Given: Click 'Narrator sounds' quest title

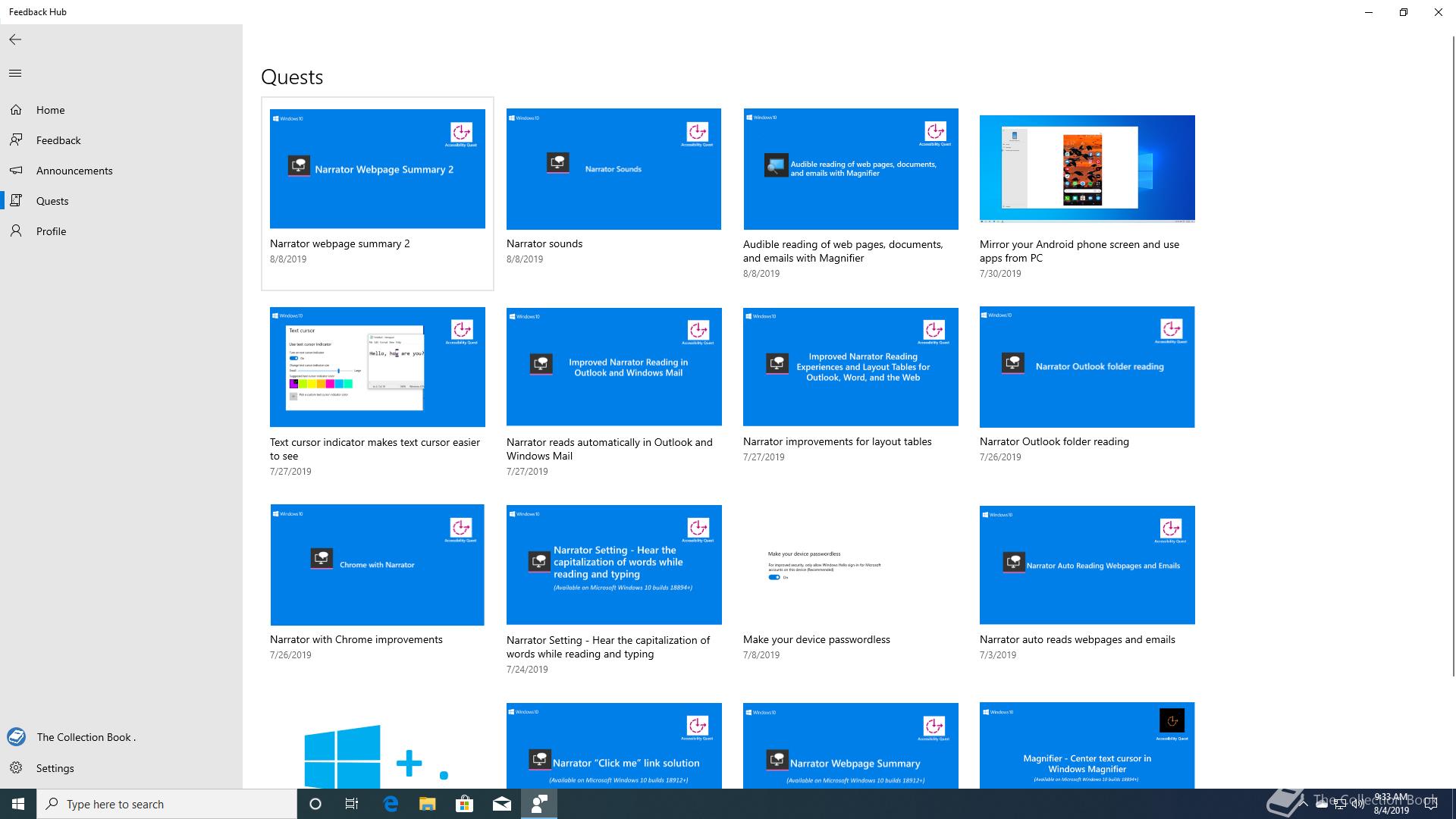Looking at the screenshot, I should pyautogui.click(x=544, y=243).
